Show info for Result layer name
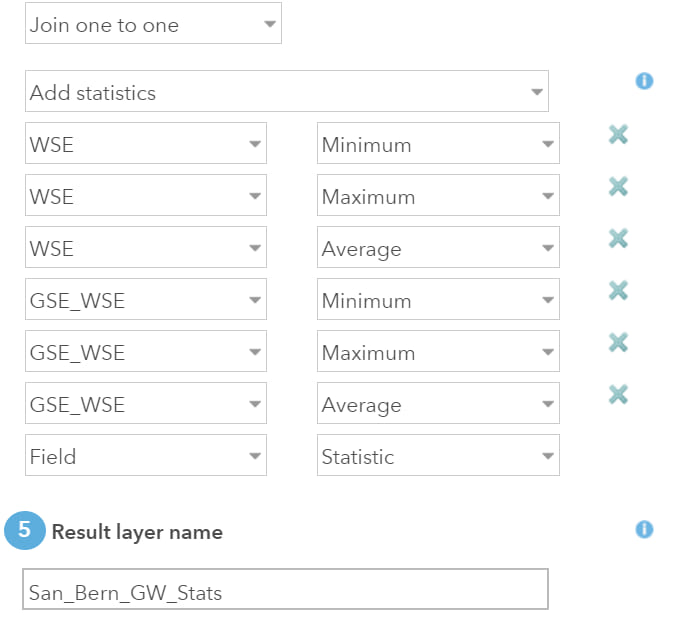The width and height of the screenshot is (676, 623). (x=644, y=529)
